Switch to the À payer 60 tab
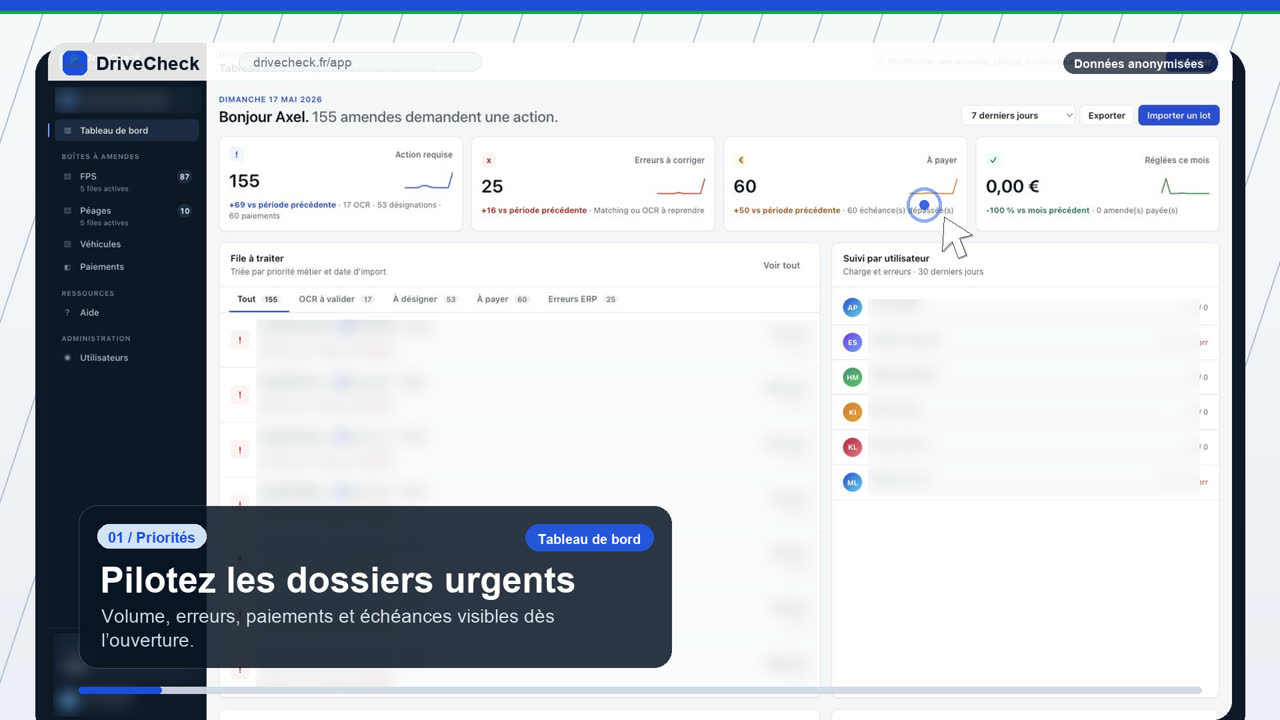 pos(503,299)
